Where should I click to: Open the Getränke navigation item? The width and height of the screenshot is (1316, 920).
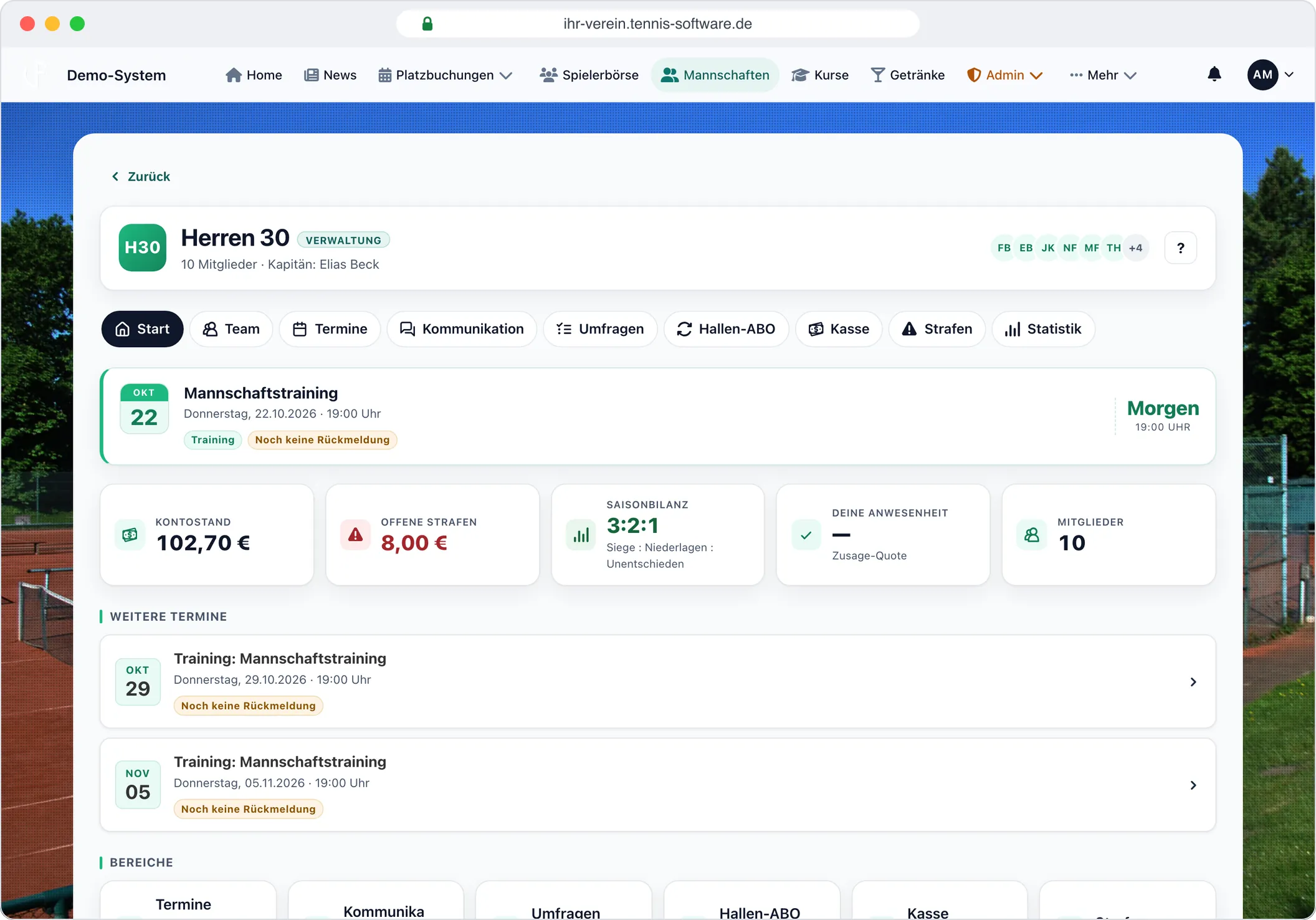click(907, 75)
